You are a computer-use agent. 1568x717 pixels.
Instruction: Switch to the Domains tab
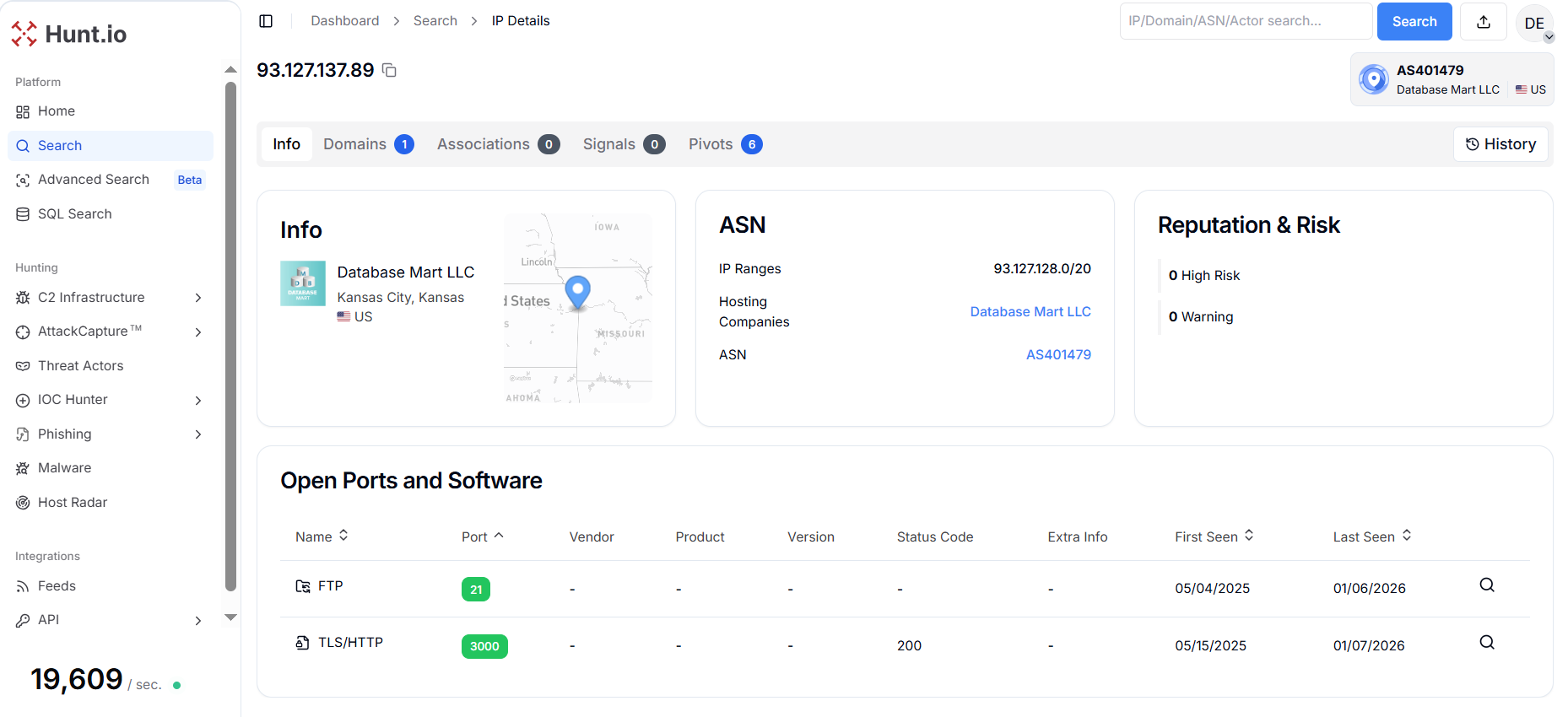[x=369, y=144]
